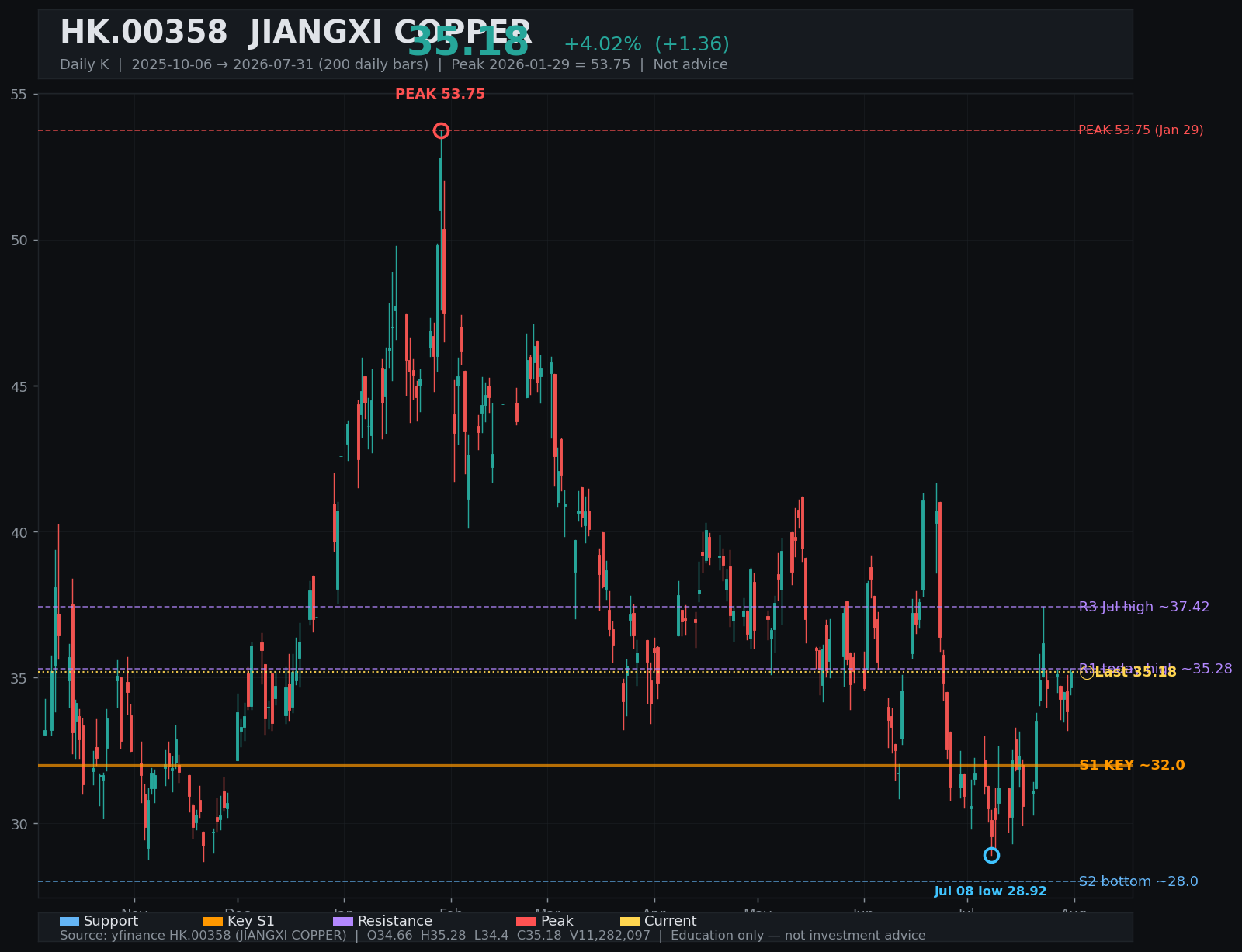Click the 50 y-axis price label
The image size is (1242, 952).
pos(19,240)
